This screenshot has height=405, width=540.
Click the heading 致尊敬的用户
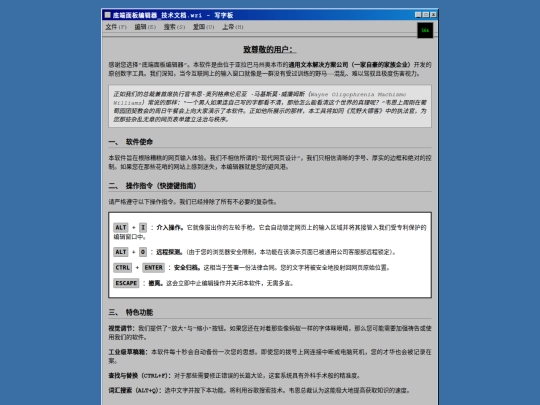click(x=270, y=50)
